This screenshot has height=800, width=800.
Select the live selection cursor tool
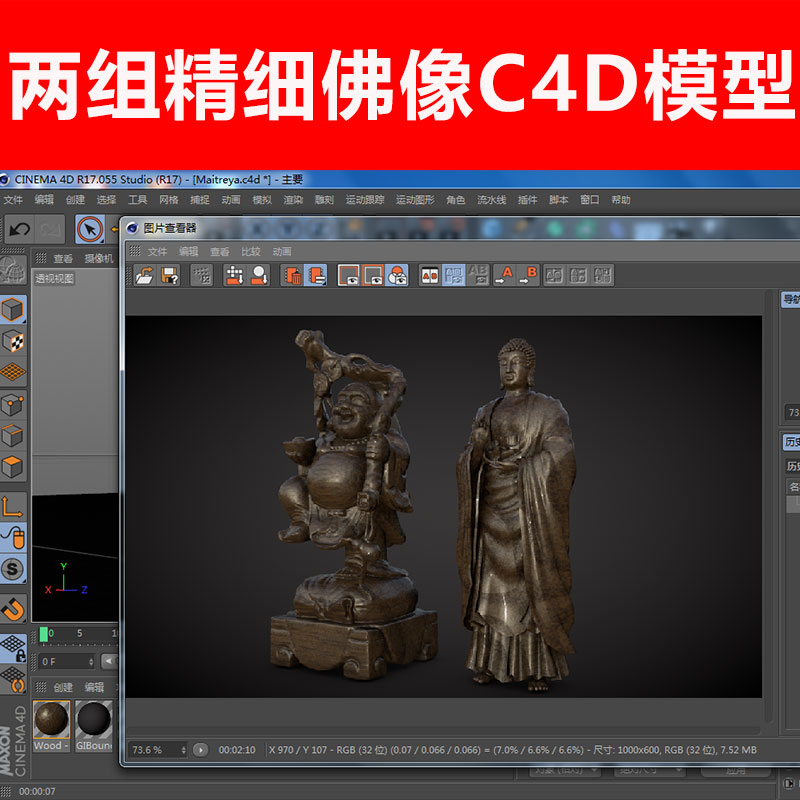coord(91,229)
